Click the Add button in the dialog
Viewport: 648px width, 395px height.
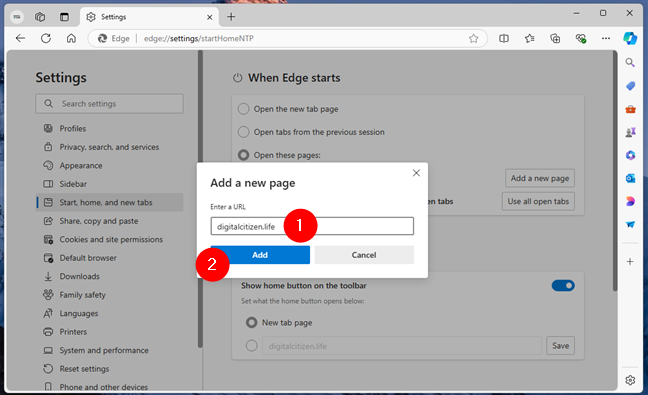click(260, 255)
